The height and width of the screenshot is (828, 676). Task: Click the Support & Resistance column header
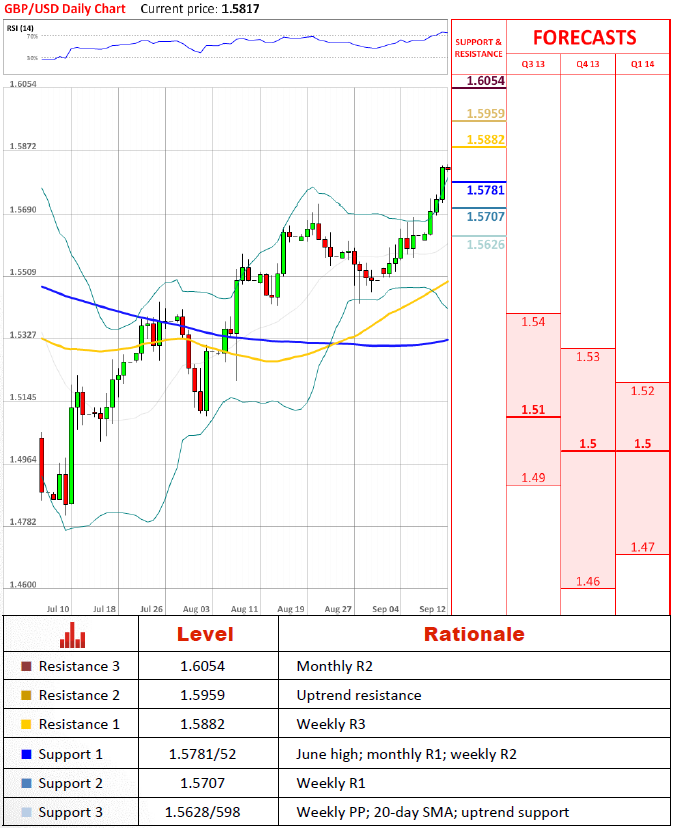(x=479, y=47)
